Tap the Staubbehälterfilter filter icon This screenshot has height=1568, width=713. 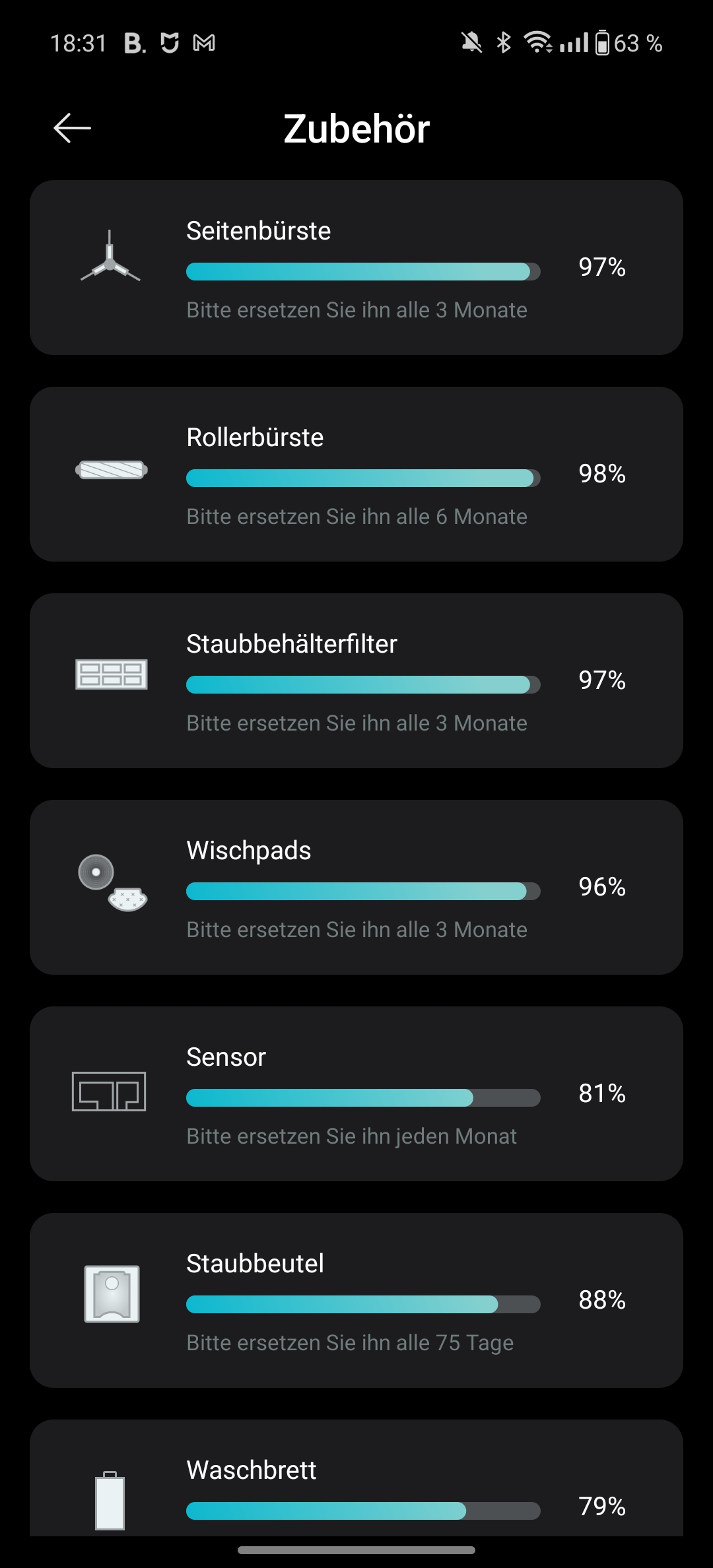pyautogui.click(x=111, y=674)
